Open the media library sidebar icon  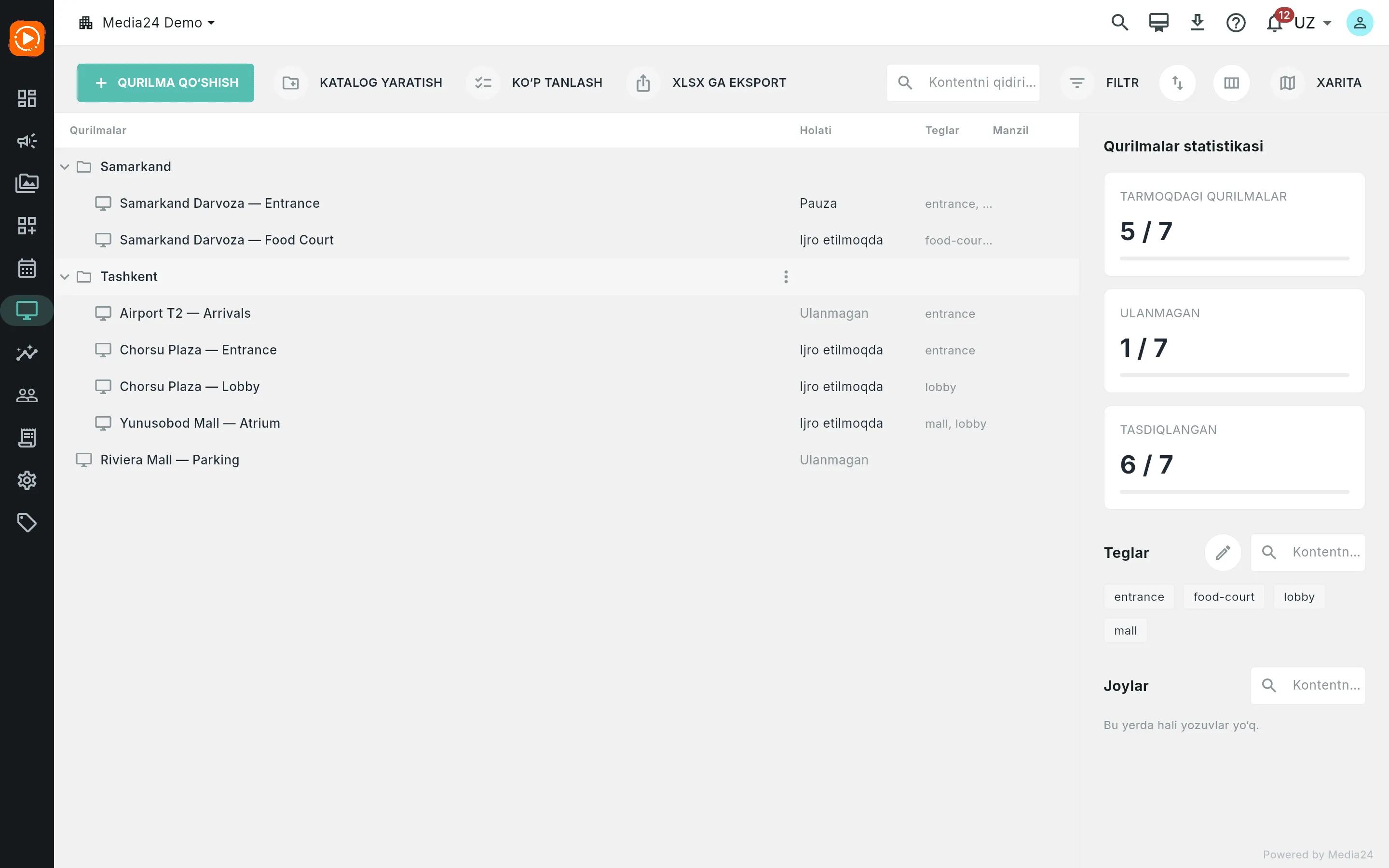27,183
